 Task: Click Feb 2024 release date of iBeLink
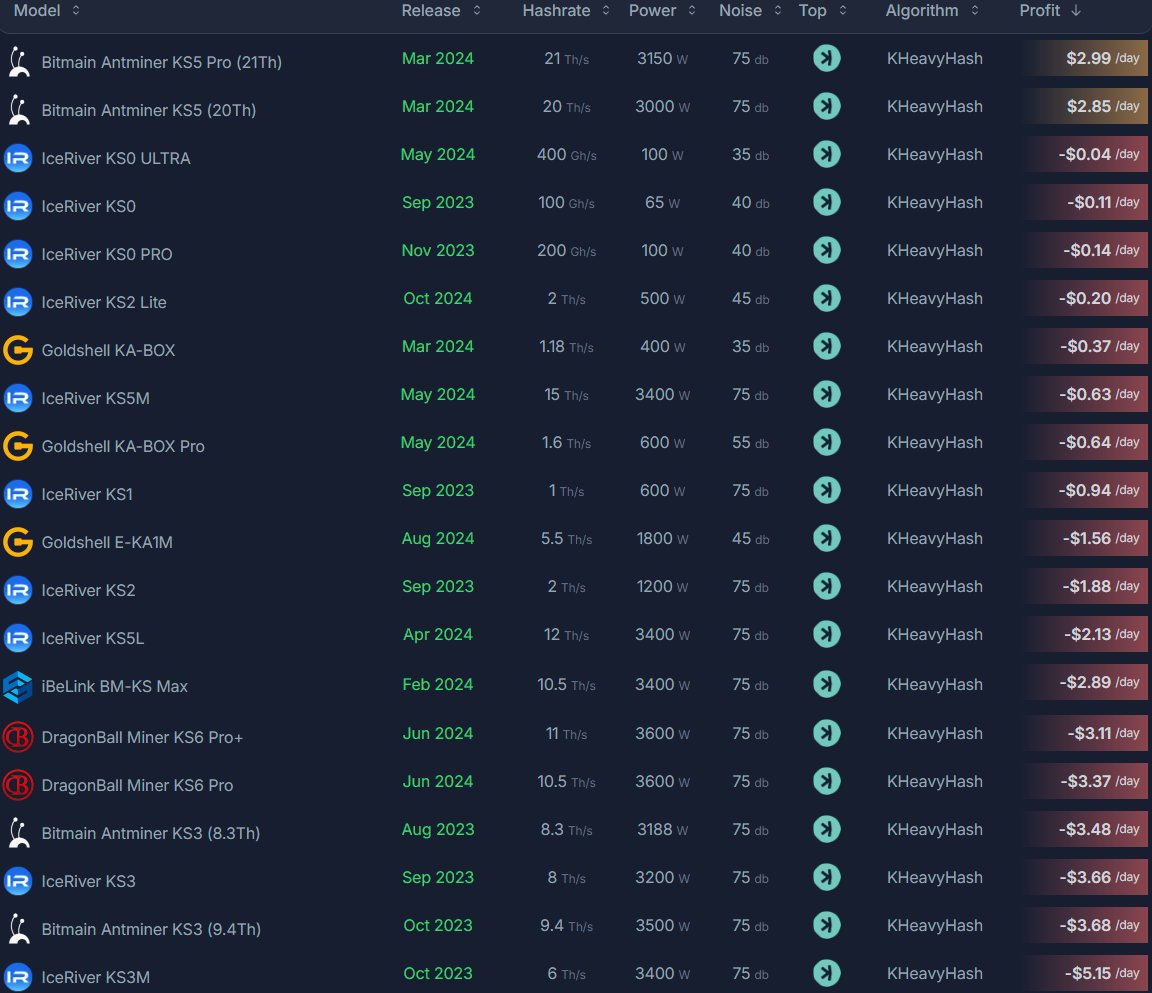[438, 685]
